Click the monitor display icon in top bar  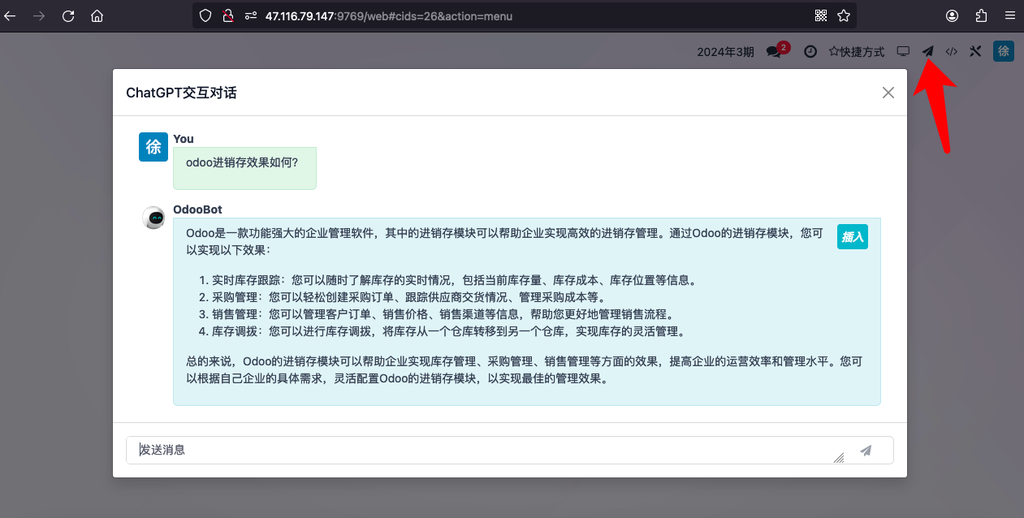903,51
